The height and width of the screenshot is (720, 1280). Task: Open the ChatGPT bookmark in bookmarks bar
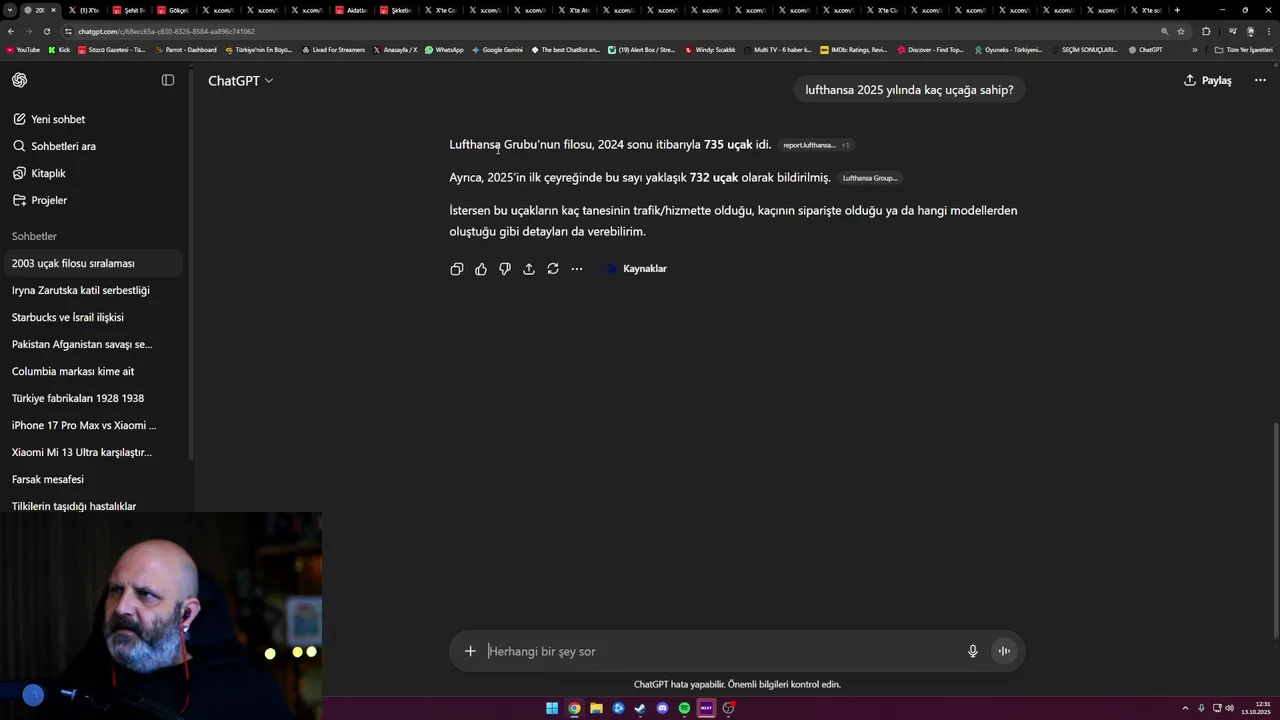tap(1145, 49)
